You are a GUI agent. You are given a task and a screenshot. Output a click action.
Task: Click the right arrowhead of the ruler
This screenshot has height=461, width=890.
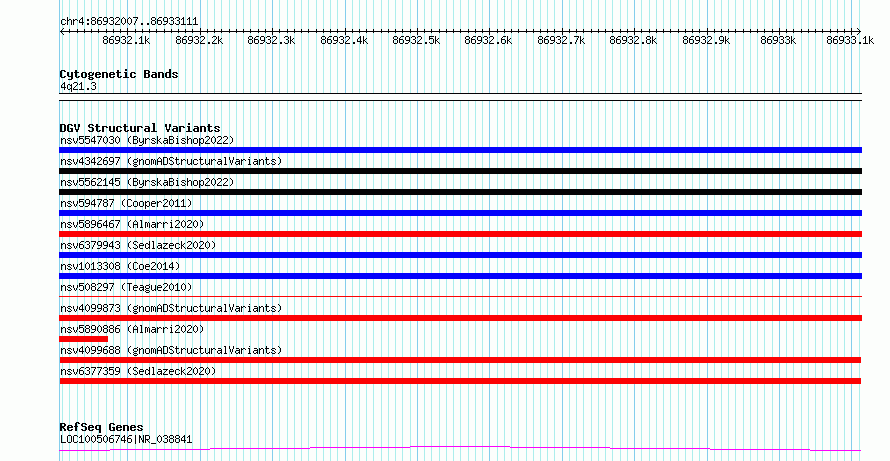[x=859, y=32]
